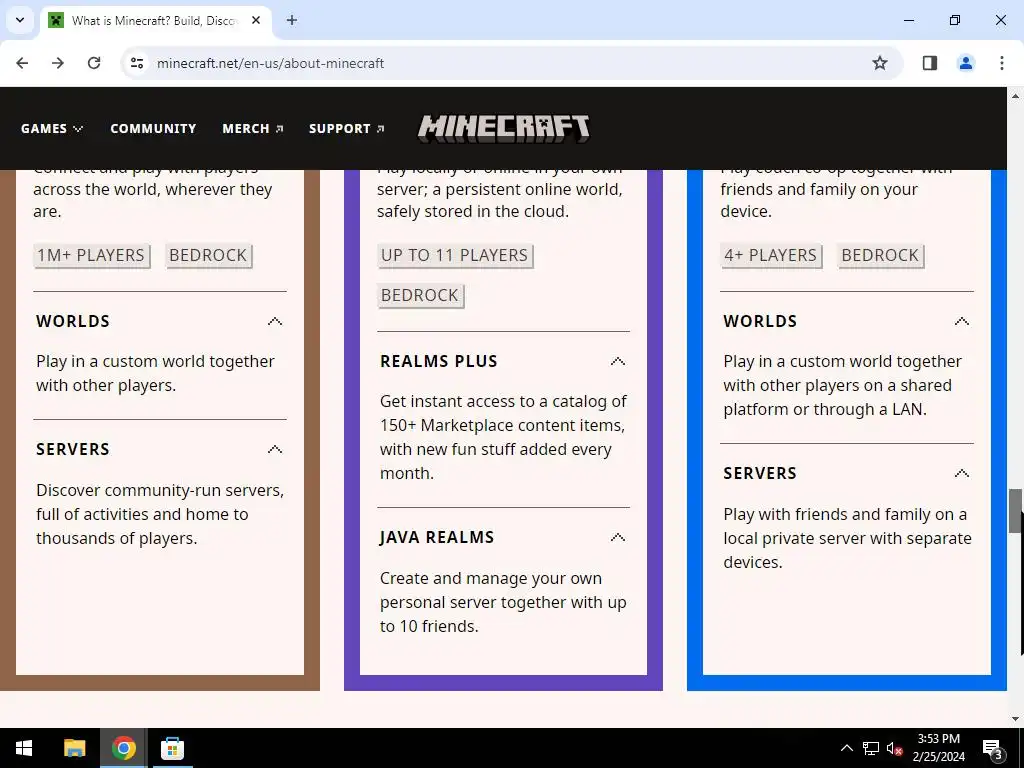Click BEDROCK tag in purple card
Image resolution: width=1024 pixels, height=768 pixels.
coord(420,295)
